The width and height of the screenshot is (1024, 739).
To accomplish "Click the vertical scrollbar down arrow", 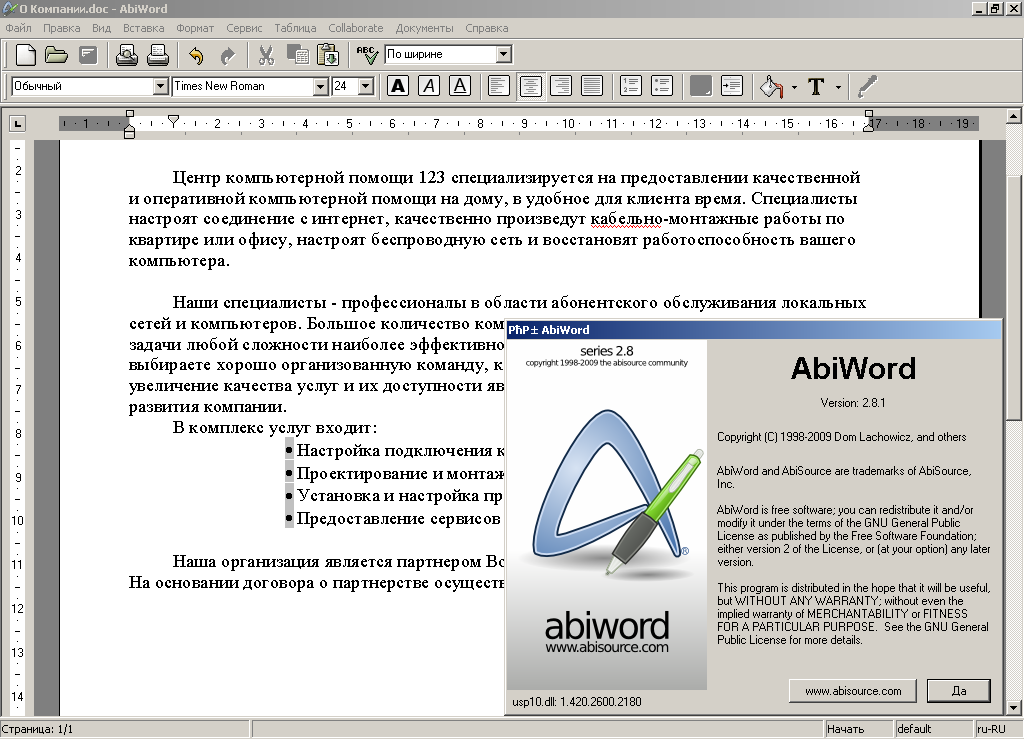I will pyautogui.click(x=1014, y=707).
